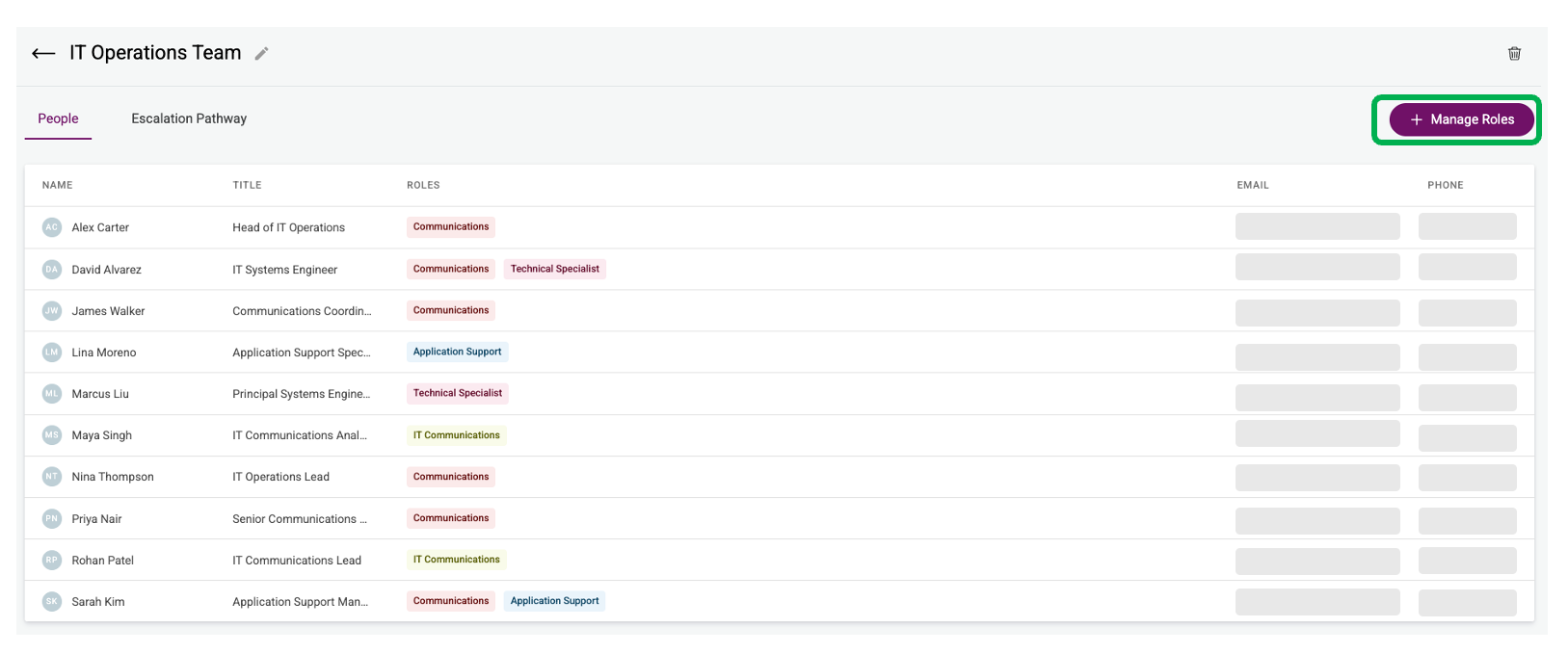Edit team name with pencil icon
1568x654 pixels.
click(x=261, y=54)
